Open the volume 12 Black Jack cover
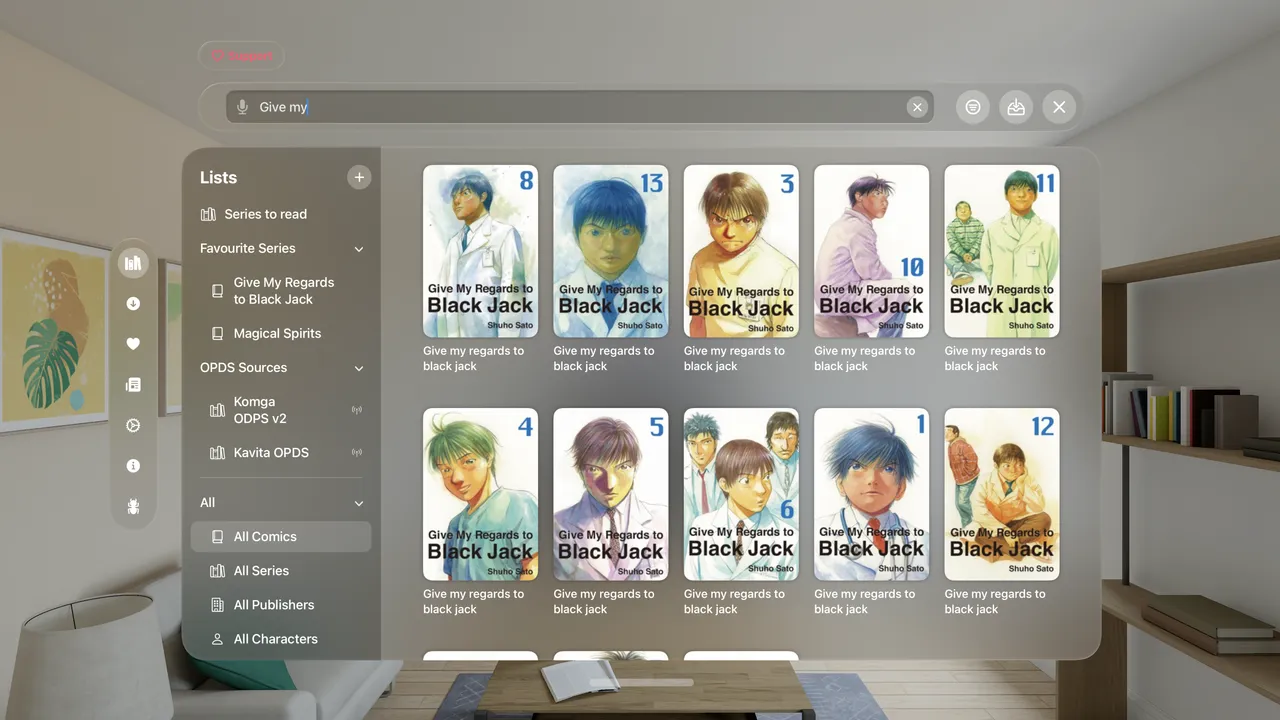Viewport: 1280px width, 720px height. tap(1002, 494)
